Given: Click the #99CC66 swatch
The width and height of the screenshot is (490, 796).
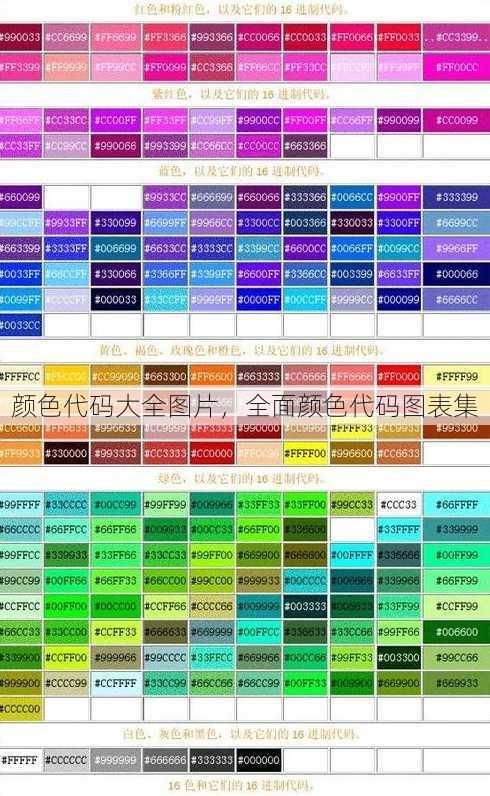Looking at the screenshot, I should click(456, 658).
